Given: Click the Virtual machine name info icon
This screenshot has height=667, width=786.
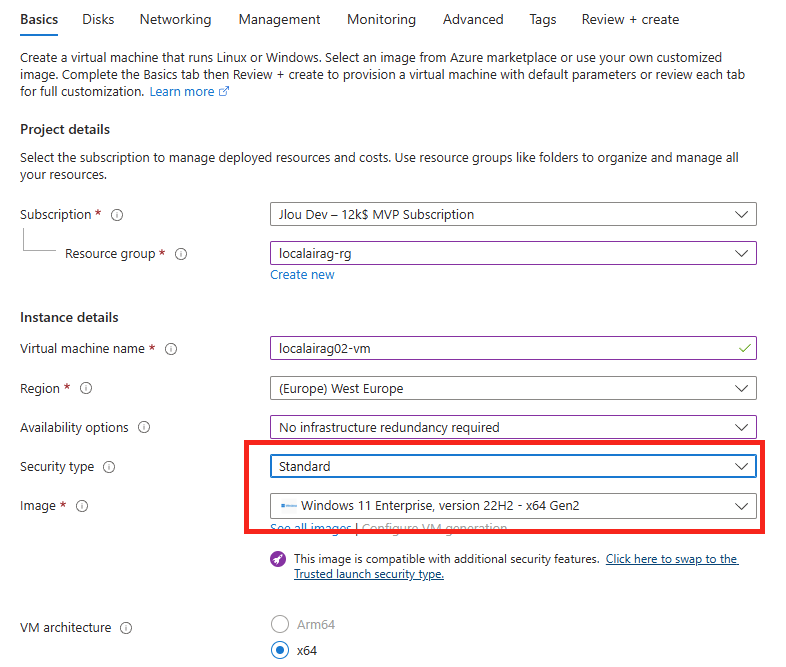Looking at the screenshot, I should pos(171,349).
